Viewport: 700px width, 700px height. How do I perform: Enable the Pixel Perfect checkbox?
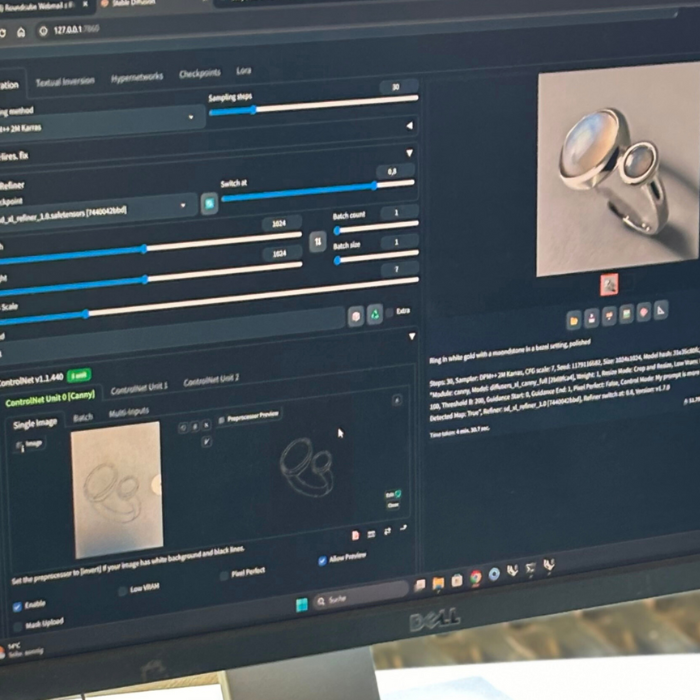click(x=224, y=575)
